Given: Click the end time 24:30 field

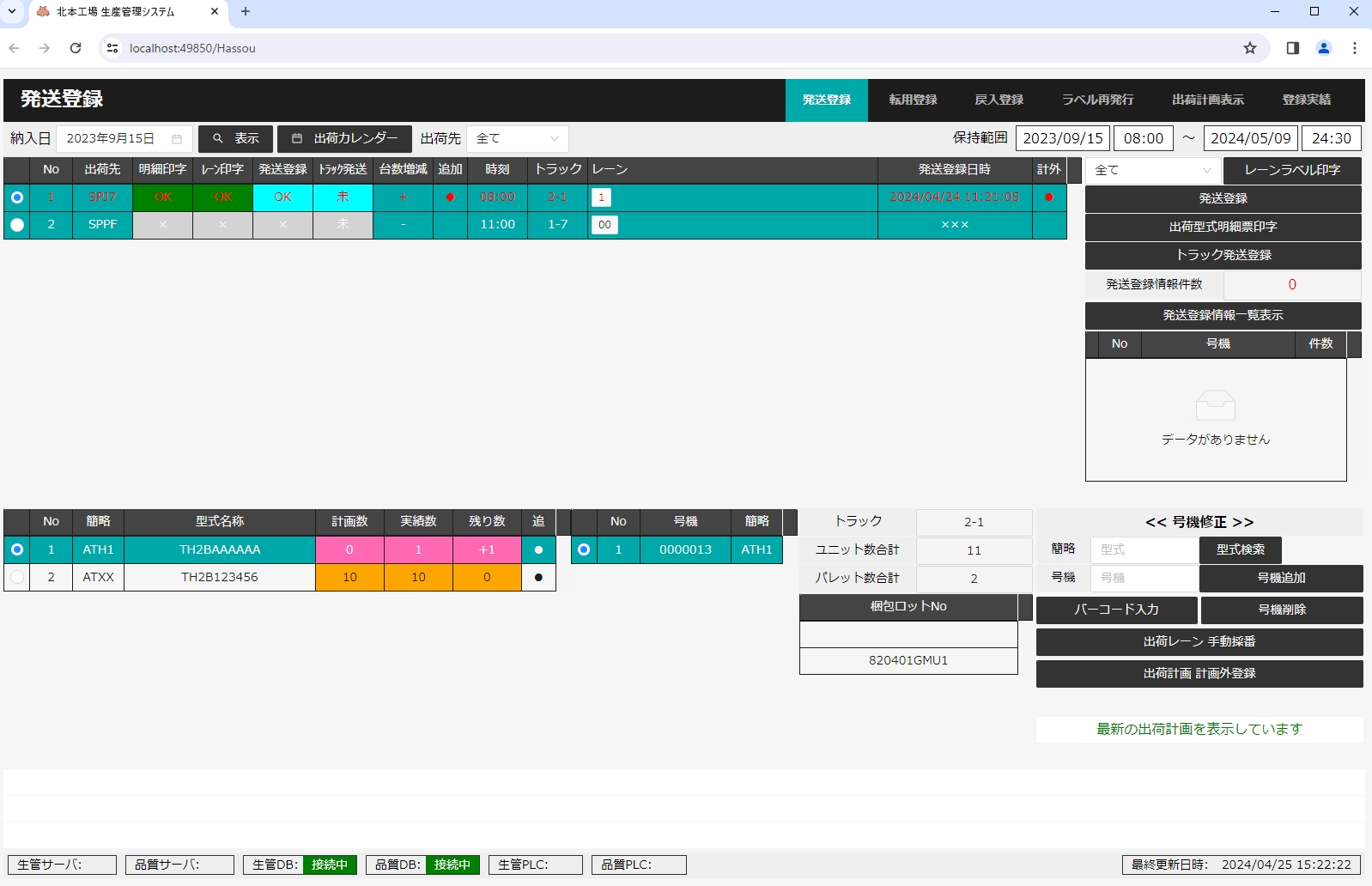Looking at the screenshot, I should [1332, 139].
